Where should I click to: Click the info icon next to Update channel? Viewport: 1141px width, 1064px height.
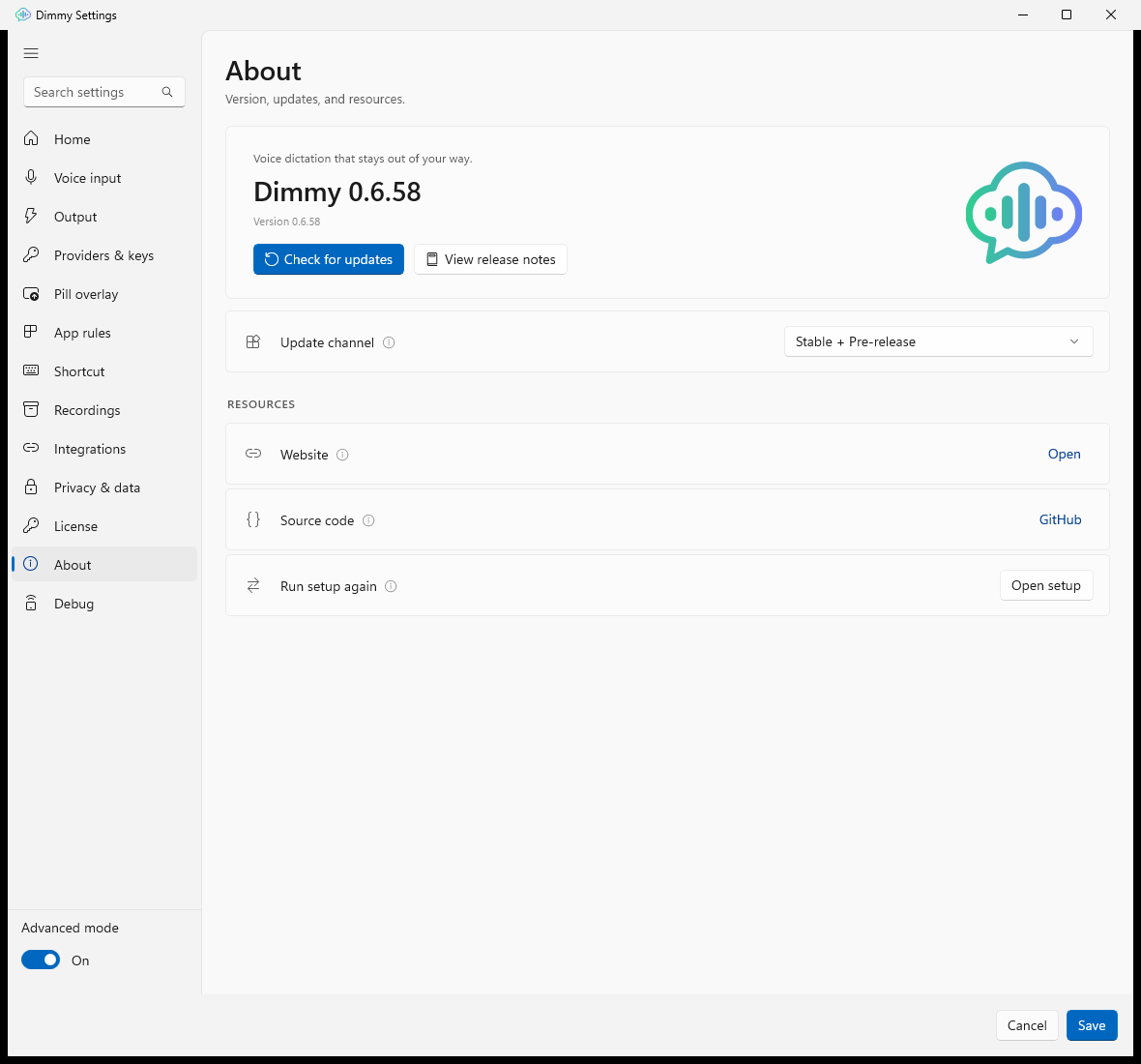click(x=389, y=342)
